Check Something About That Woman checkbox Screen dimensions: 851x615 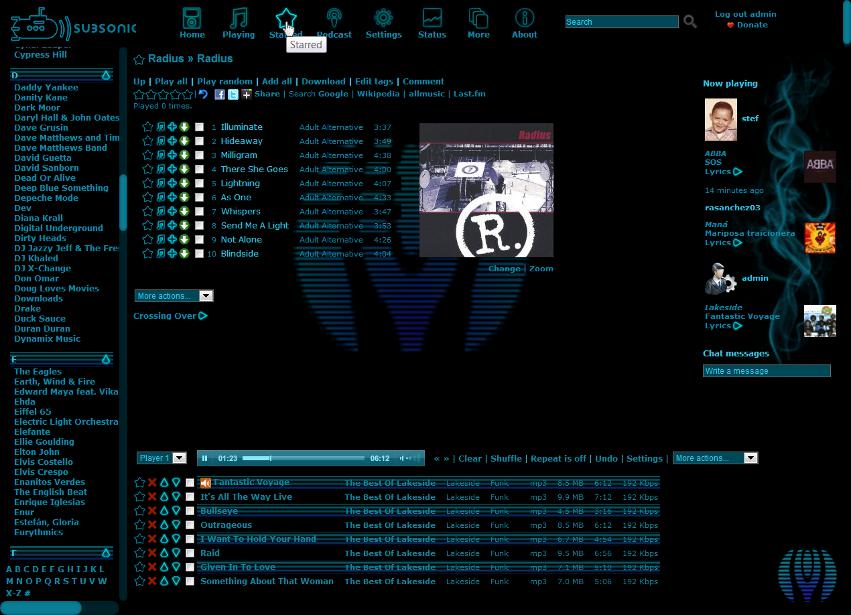point(189,581)
